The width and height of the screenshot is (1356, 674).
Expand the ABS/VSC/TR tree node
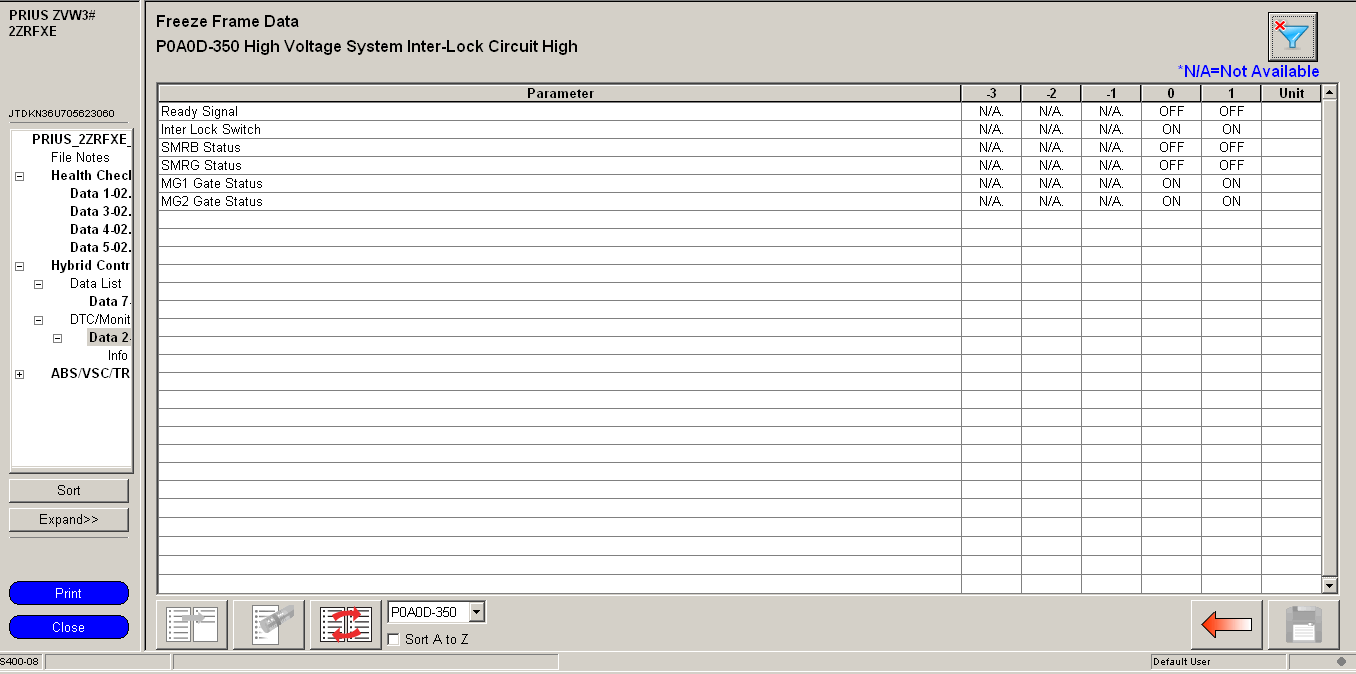pyautogui.click(x=20, y=374)
